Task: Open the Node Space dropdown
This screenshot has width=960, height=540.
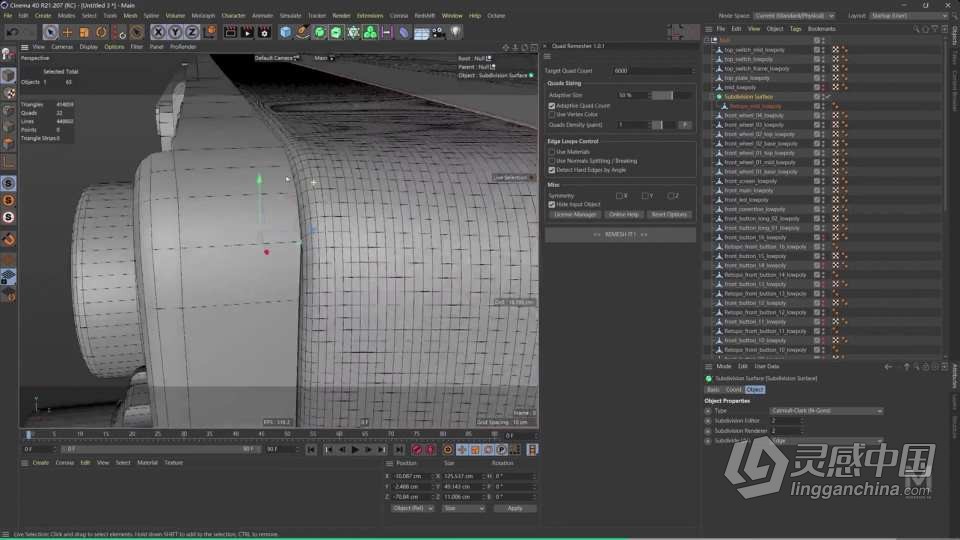Action: 794,15
